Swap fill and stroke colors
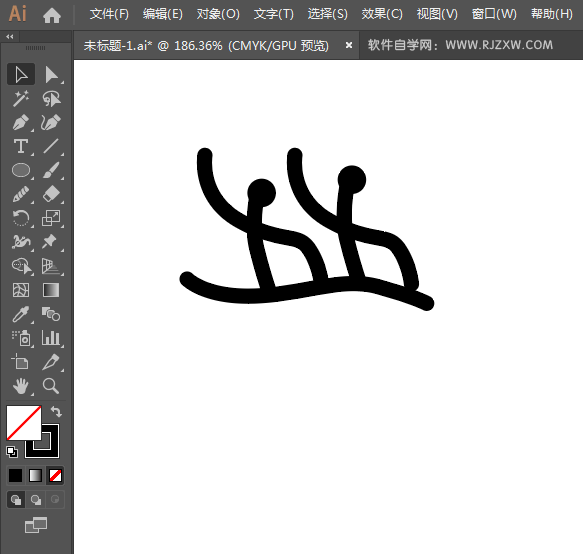 point(56,411)
